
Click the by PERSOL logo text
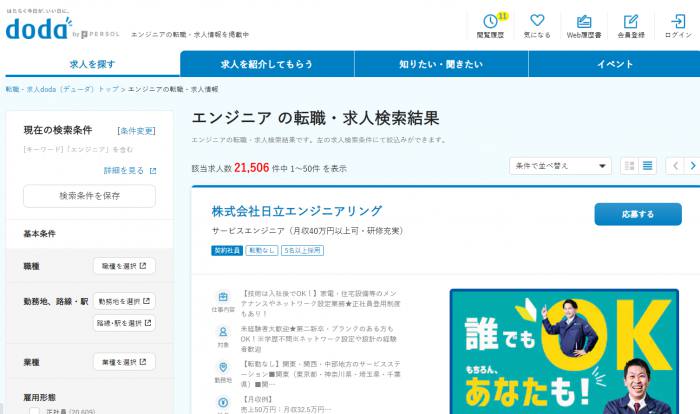(x=96, y=34)
